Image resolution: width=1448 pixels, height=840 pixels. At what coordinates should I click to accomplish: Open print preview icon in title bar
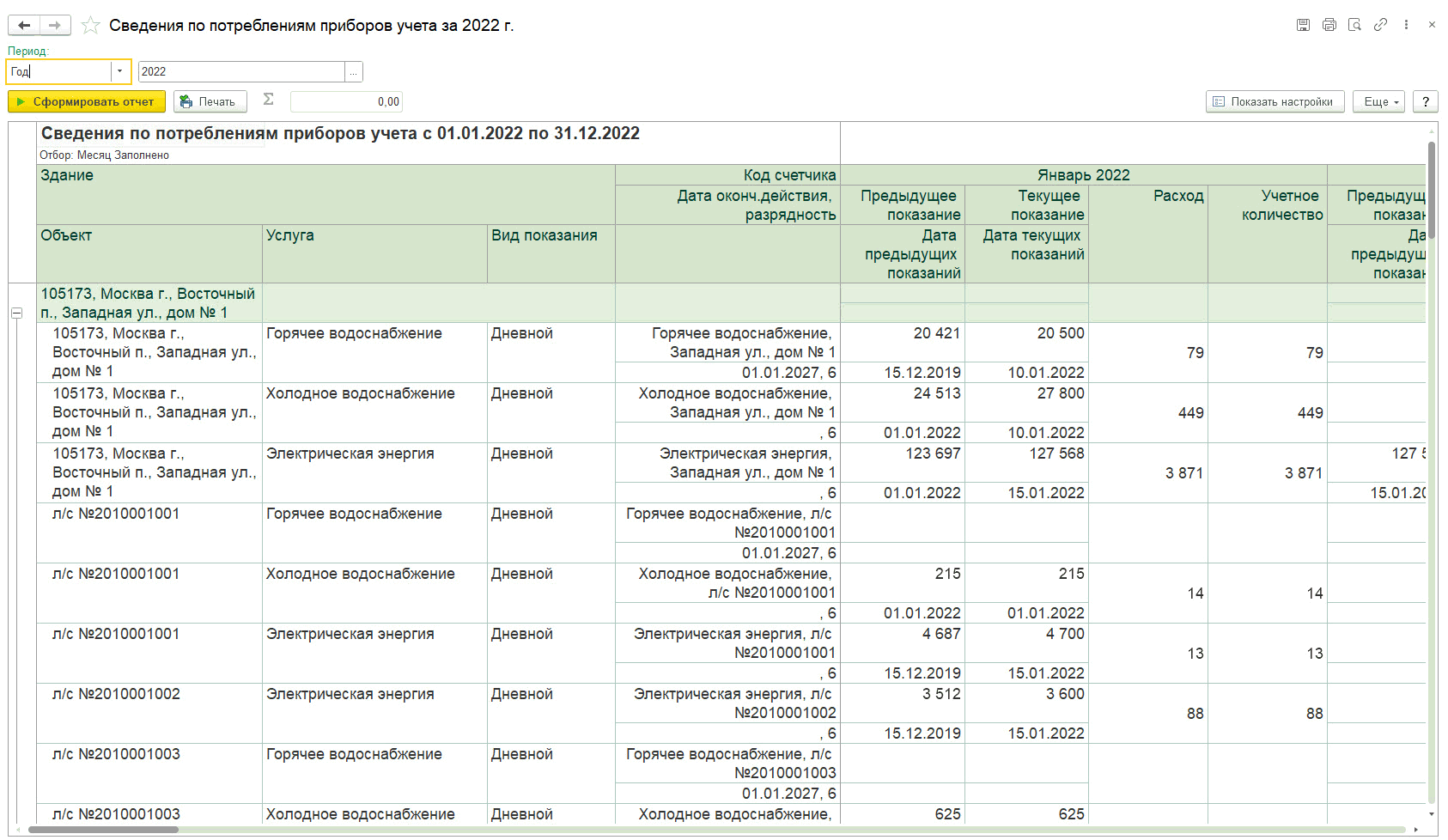tap(1355, 25)
